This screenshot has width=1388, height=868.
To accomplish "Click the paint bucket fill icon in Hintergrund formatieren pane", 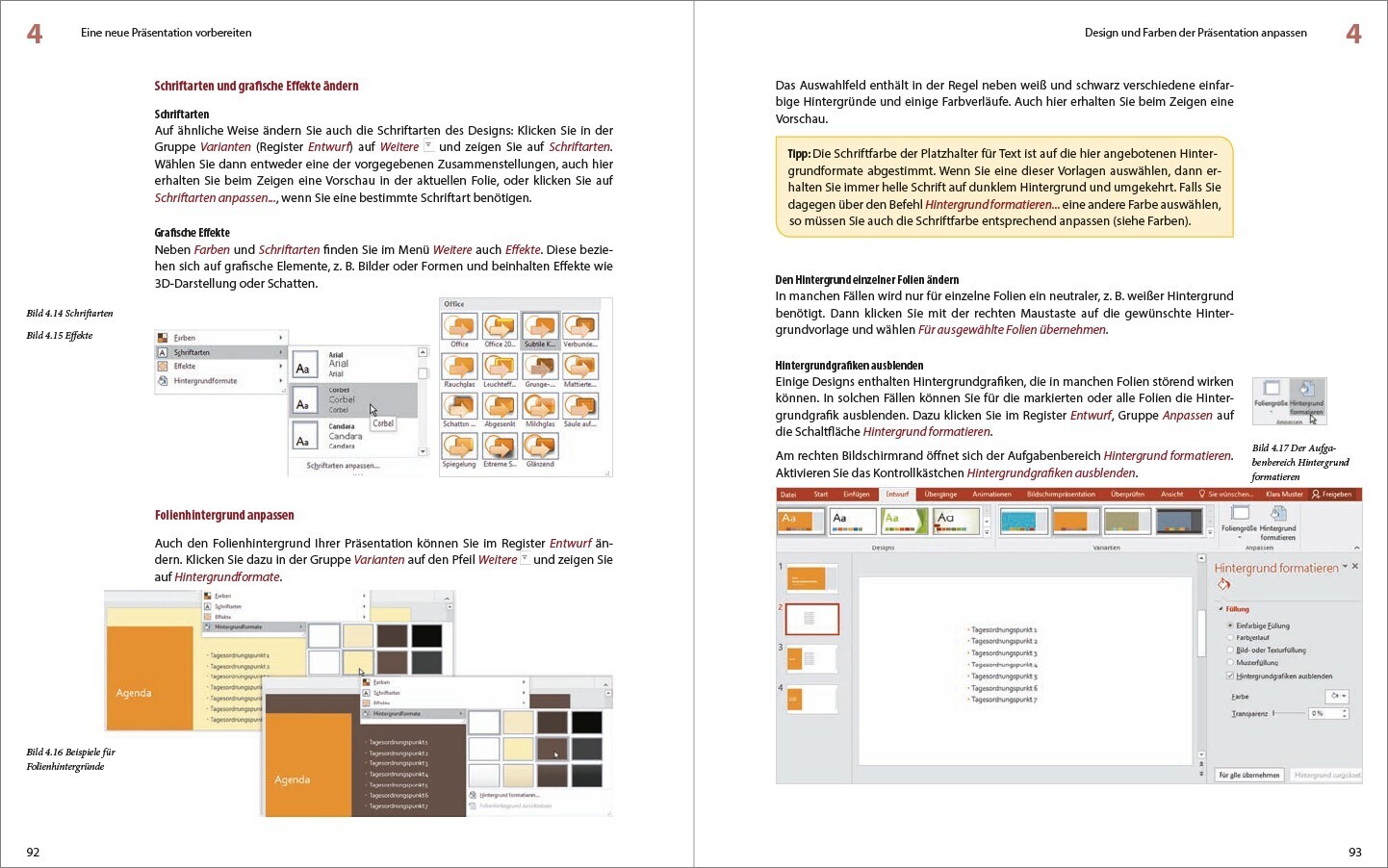I will coord(1223,584).
